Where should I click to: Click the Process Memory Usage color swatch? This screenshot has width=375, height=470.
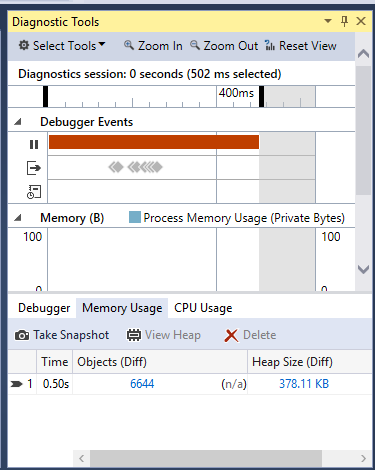[135, 217]
